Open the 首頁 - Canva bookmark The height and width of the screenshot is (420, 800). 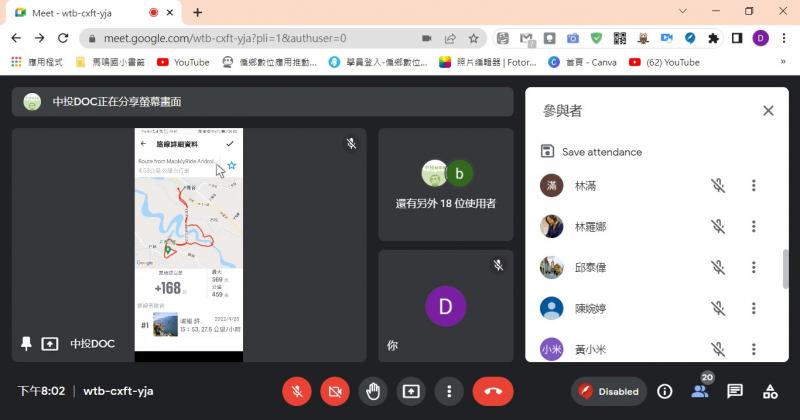click(582, 62)
